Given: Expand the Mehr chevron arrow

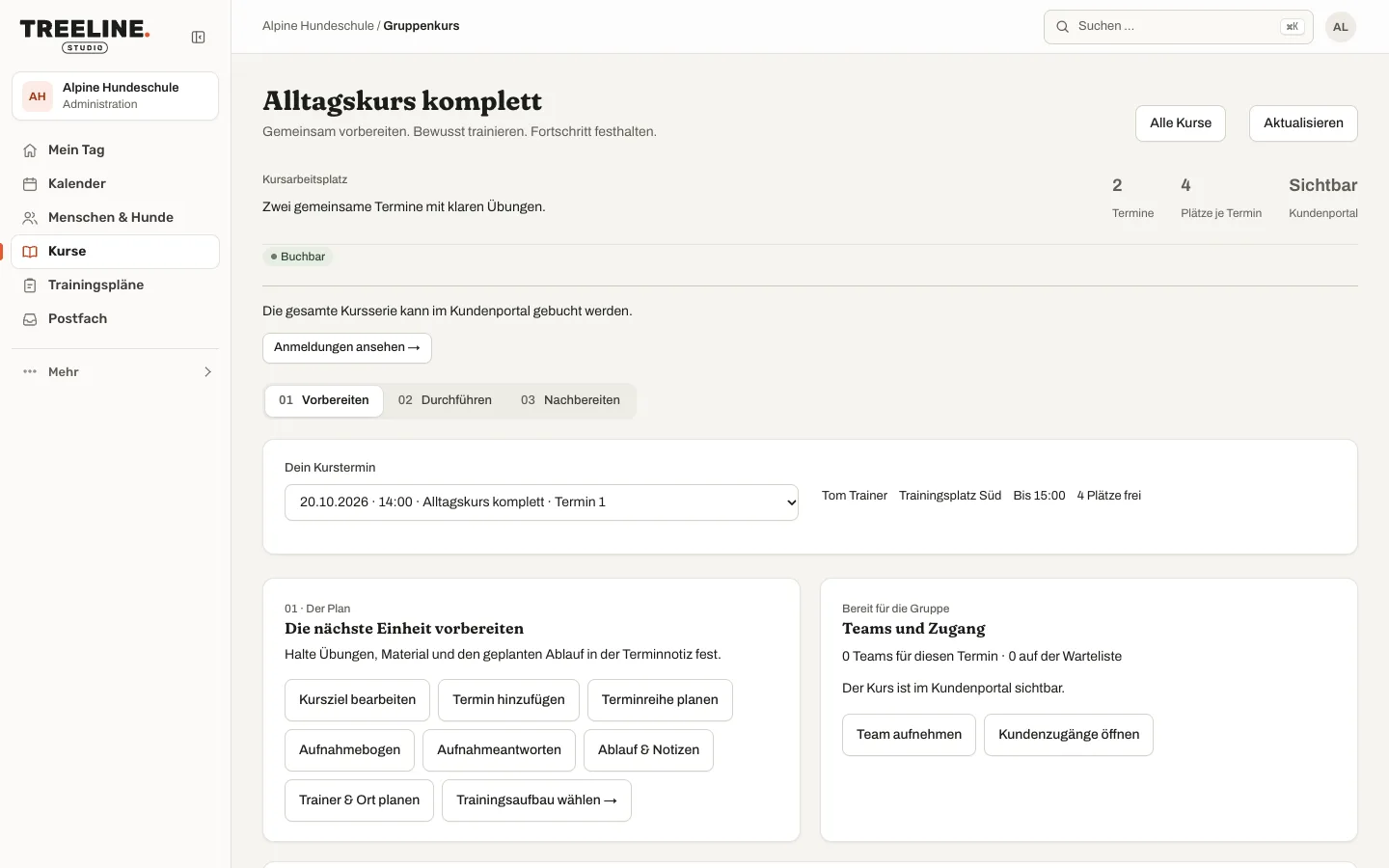Looking at the screenshot, I should (x=207, y=372).
